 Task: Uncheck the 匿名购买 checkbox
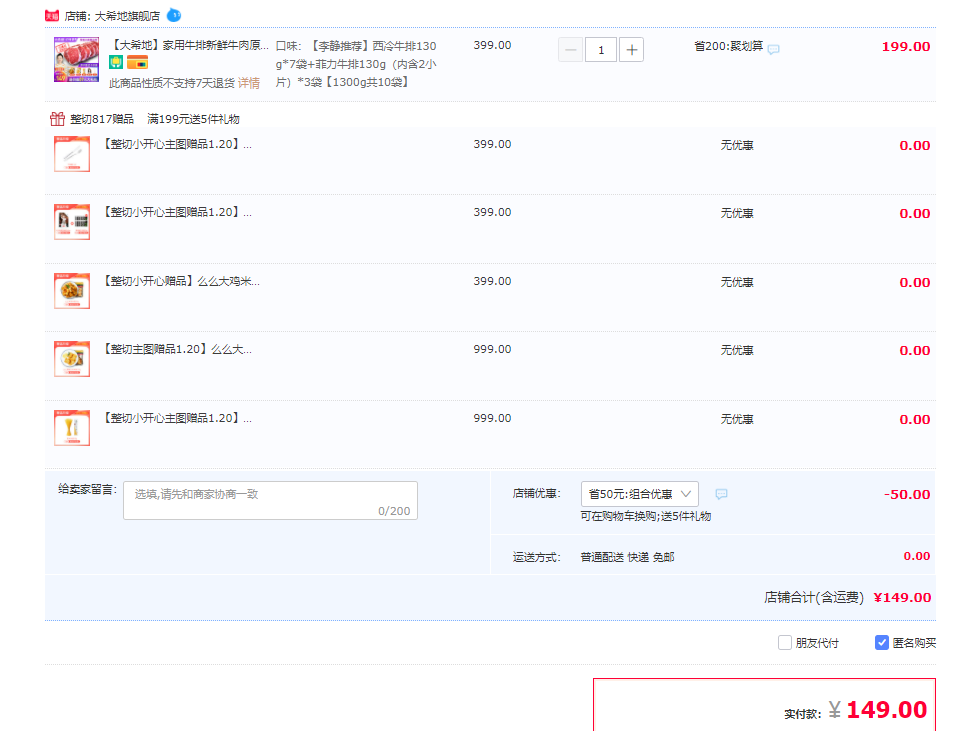click(x=882, y=642)
